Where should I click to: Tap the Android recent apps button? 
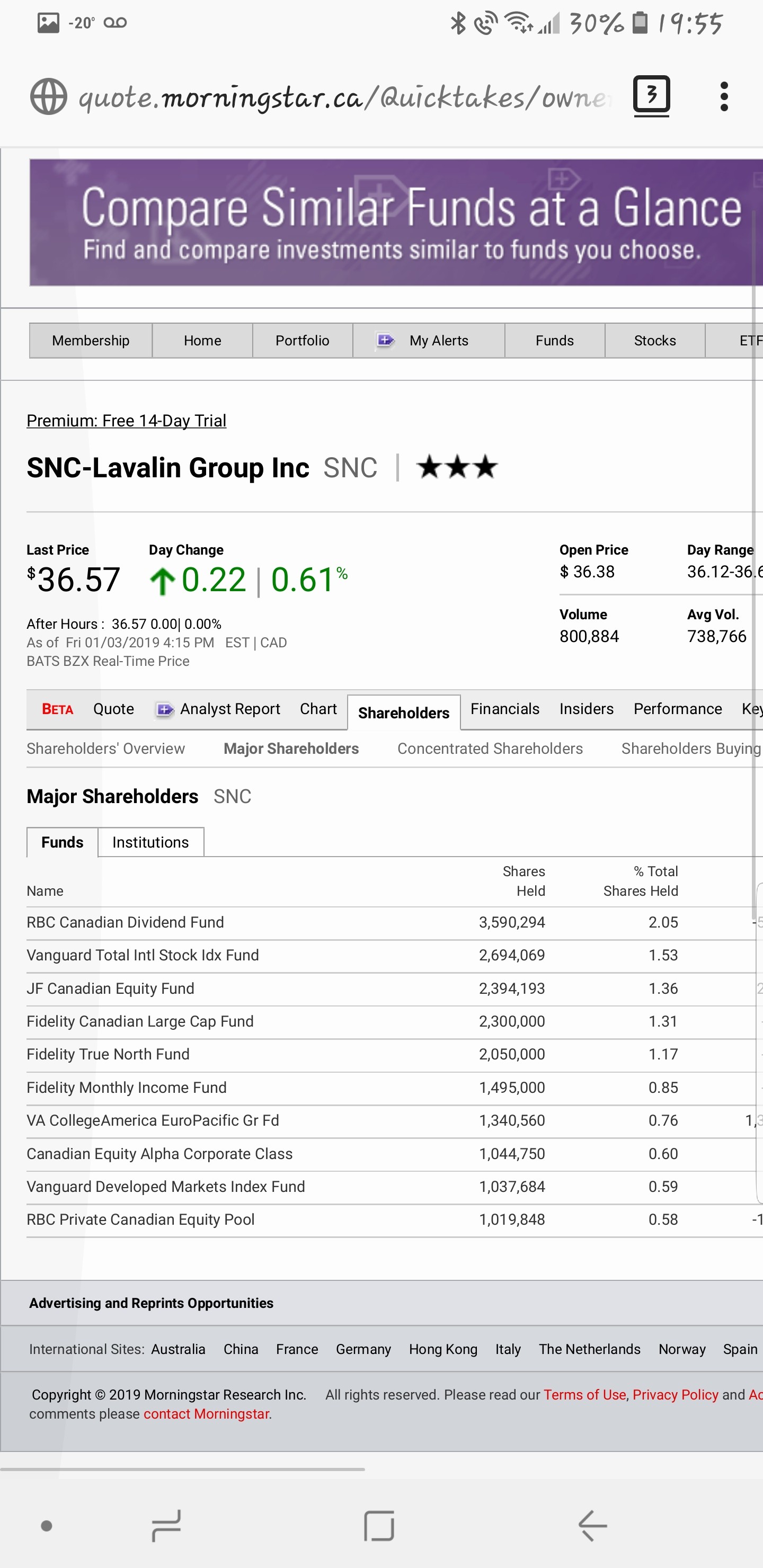coord(166,1526)
